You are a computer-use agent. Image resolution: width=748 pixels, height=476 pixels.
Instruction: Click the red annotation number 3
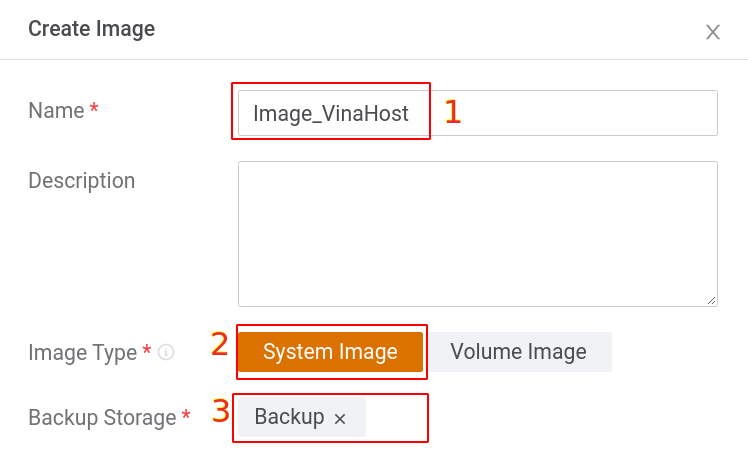coord(221,411)
